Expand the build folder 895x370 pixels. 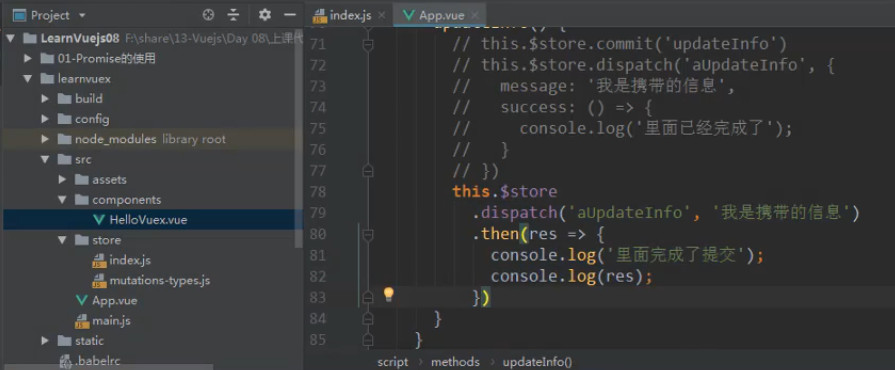coord(45,99)
